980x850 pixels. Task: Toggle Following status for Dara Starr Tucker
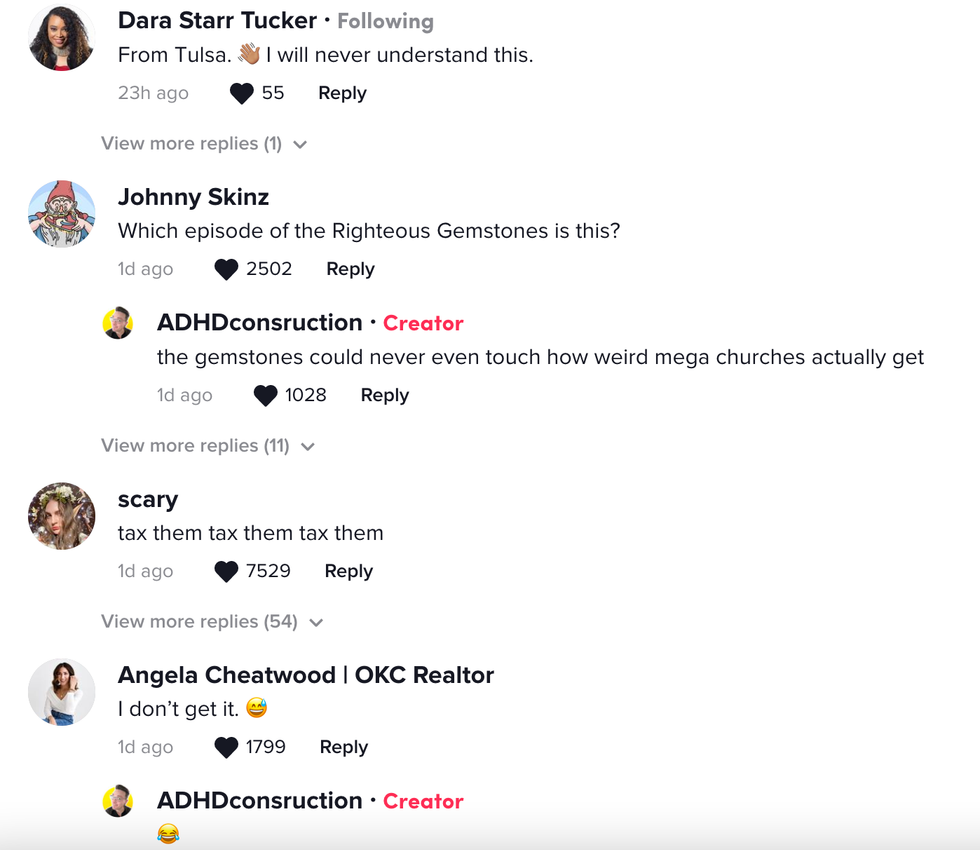[x=385, y=20]
